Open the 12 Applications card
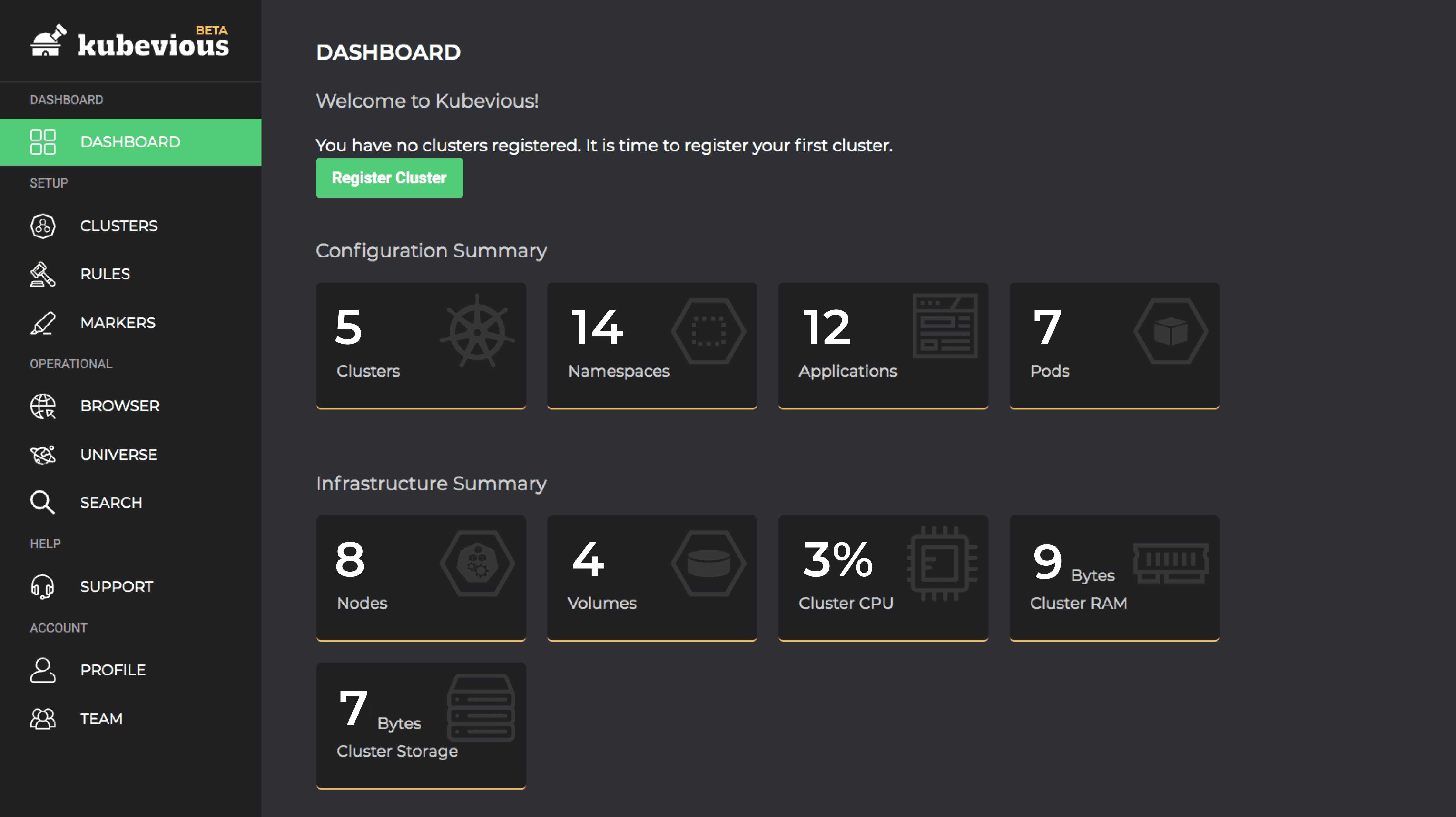The width and height of the screenshot is (1456, 817). coord(883,345)
